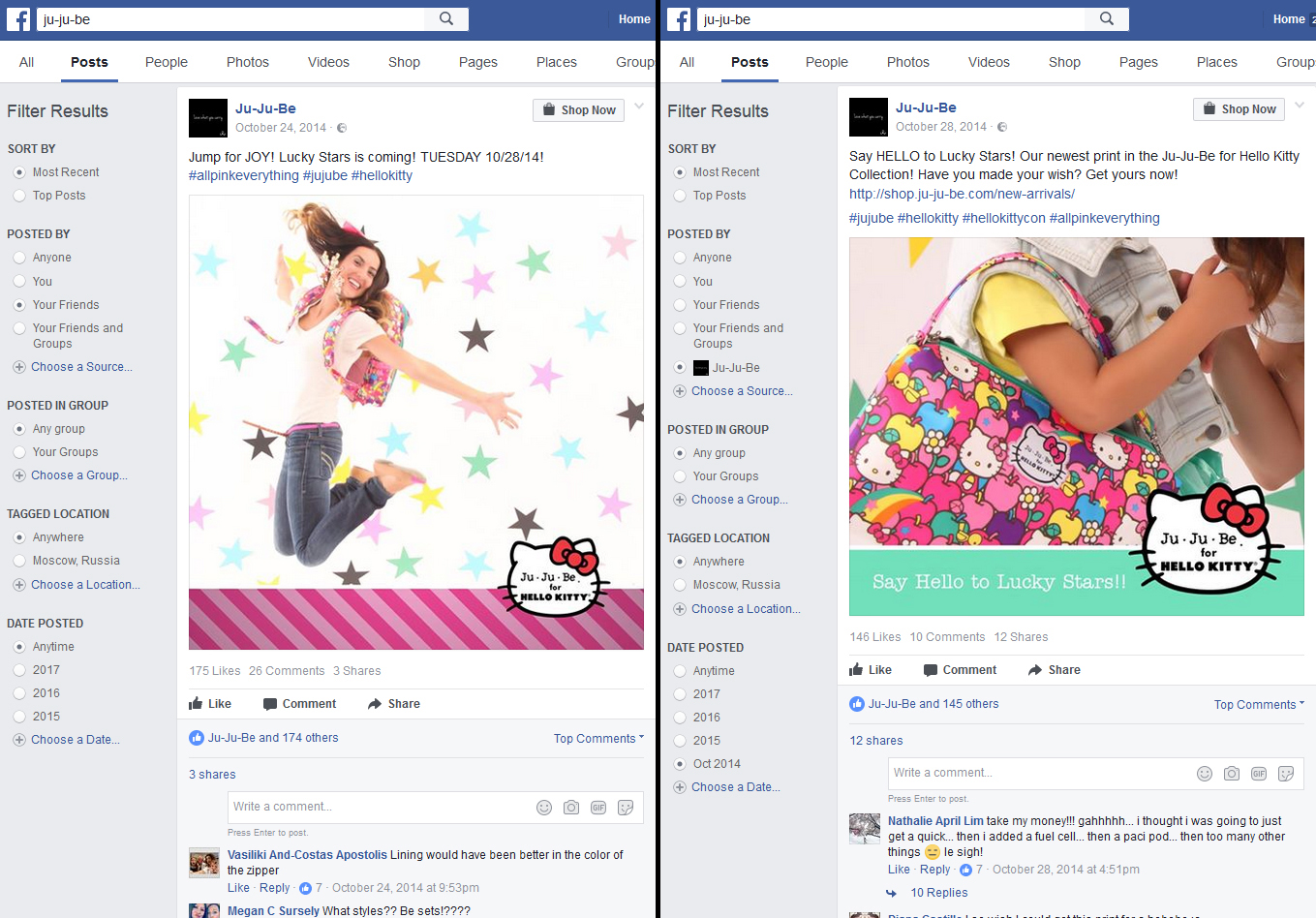Open jumping woman Lucky Stars photo
The width and height of the screenshot is (1316, 918).
416,422
